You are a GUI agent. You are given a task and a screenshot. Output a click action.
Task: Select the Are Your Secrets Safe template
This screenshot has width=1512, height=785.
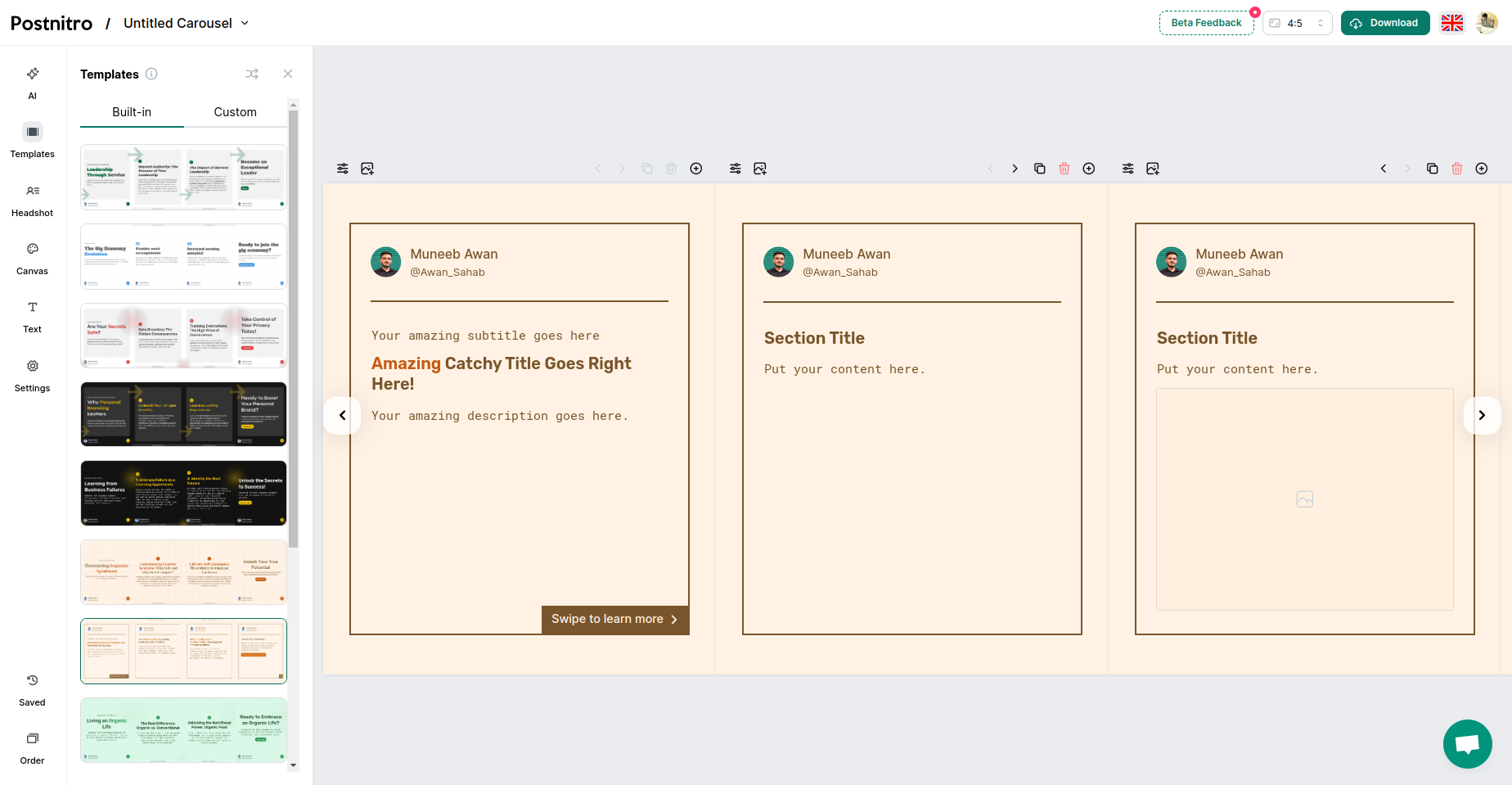tap(183, 336)
